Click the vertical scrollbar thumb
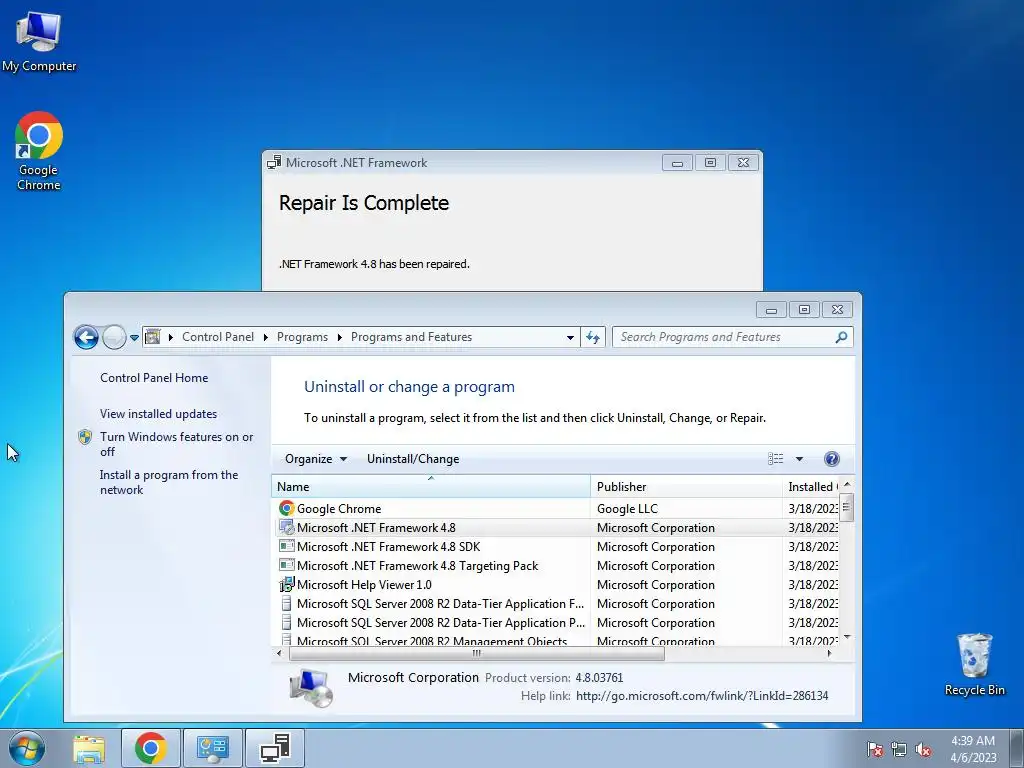 click(847, 507)
